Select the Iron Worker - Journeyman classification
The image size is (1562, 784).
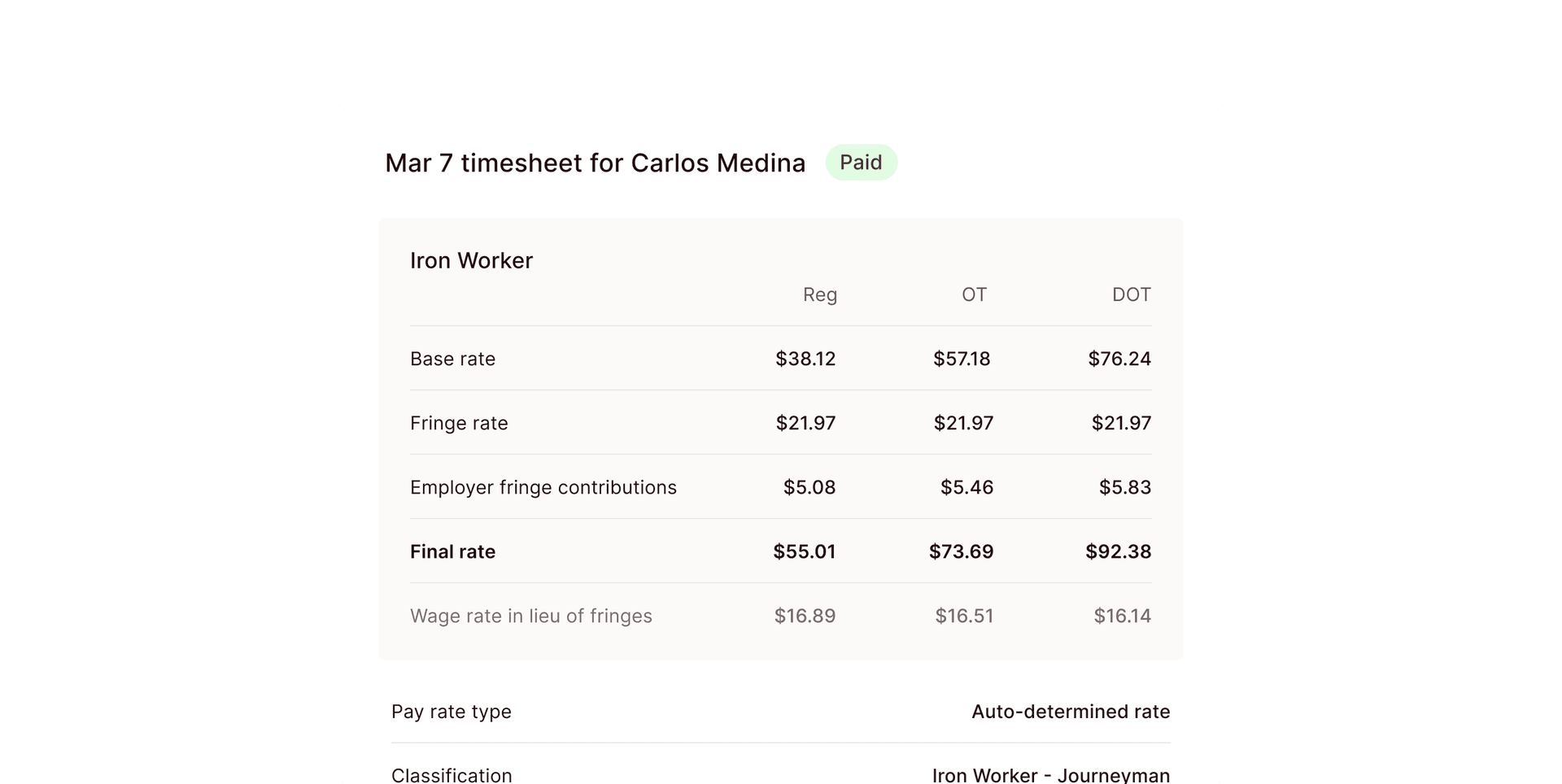click(1051, 774)
